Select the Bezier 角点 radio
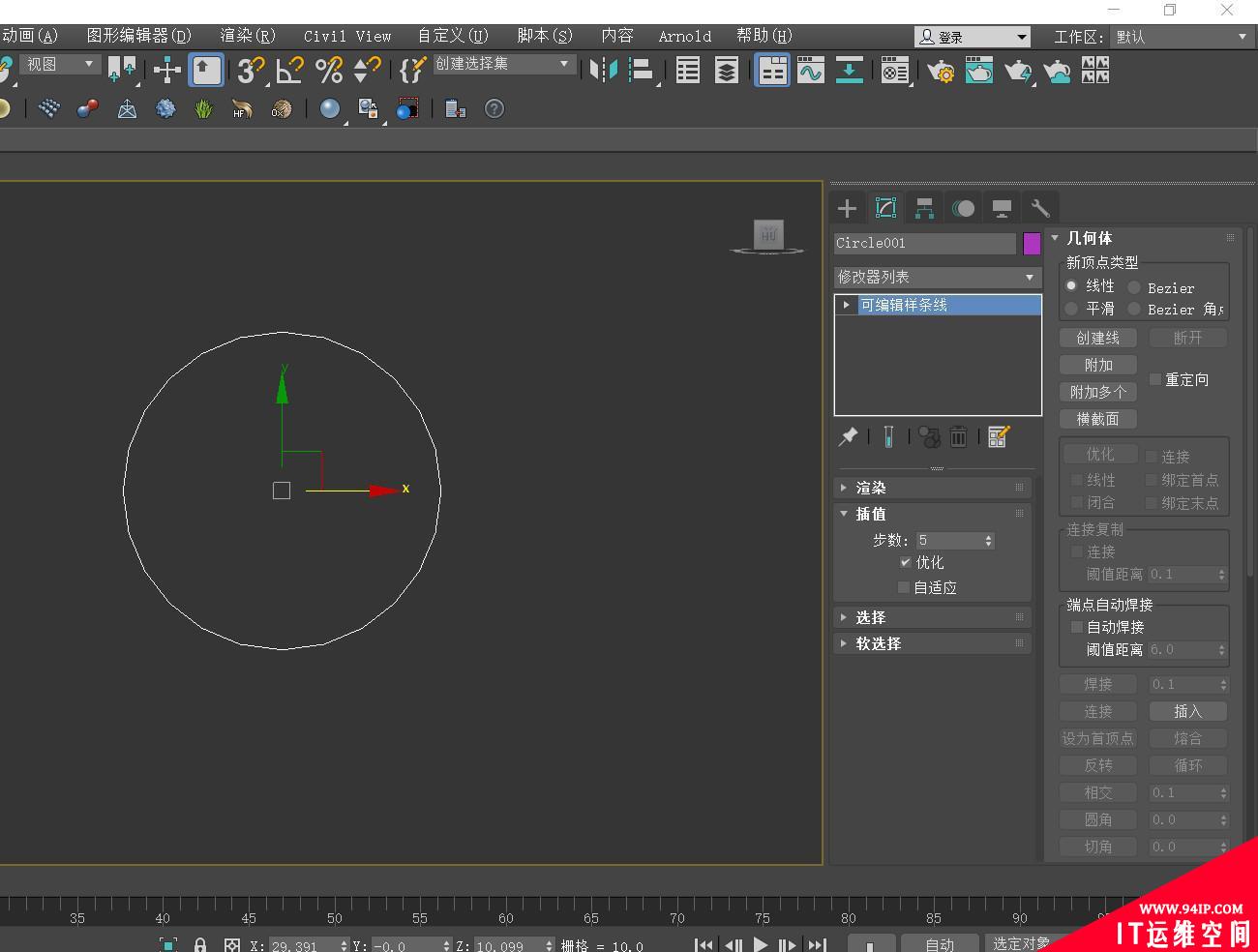The width and height of the screenshot is (1258, 952). pos(1134,309)
